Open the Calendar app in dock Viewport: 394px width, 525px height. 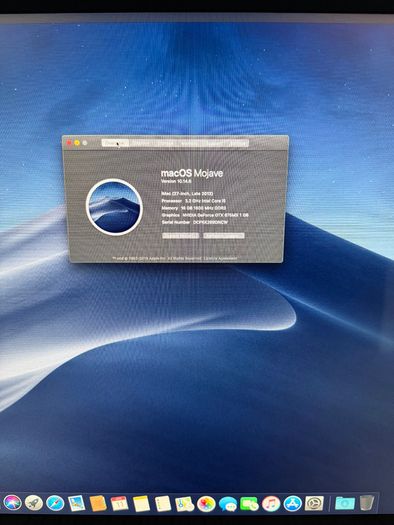[x=120, y=504]
